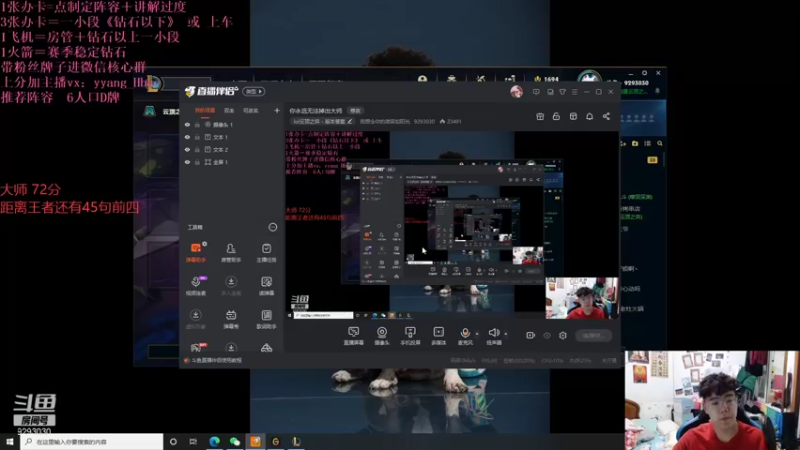
Task: Click the search icon in the League client sidebar
Action: tap(660, 144)
